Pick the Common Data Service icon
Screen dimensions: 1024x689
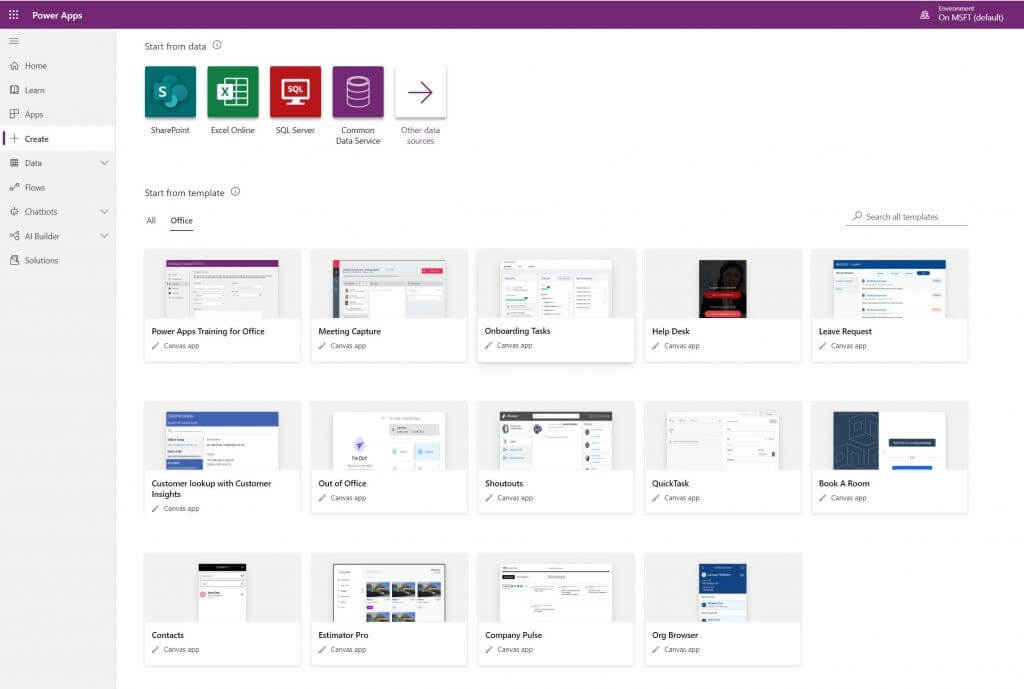358,92
